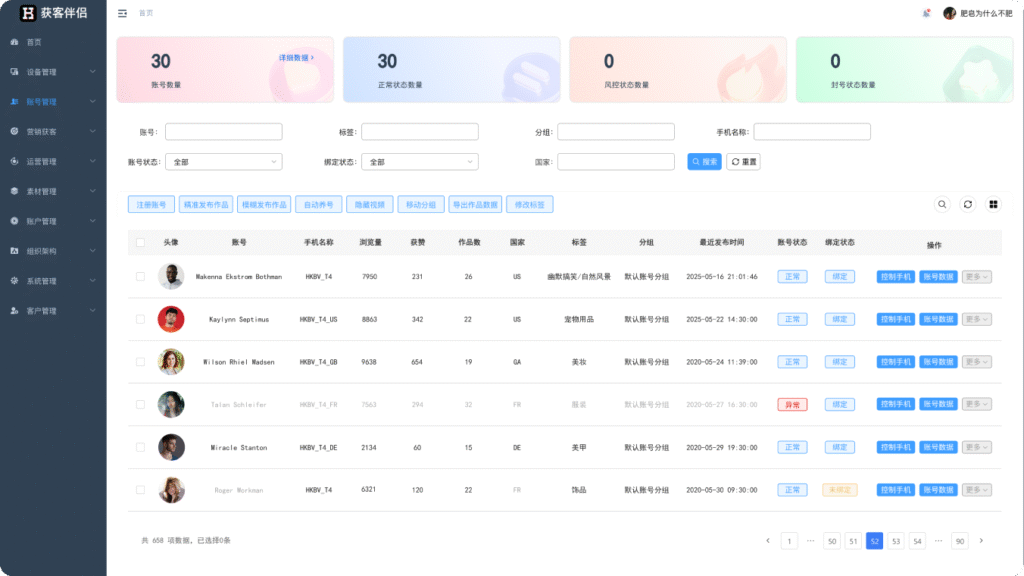Switch to grid view with four-squares icon
The width and height of the screenshot is (1024, 576).
pyautogui.click(x=994, y=204)
